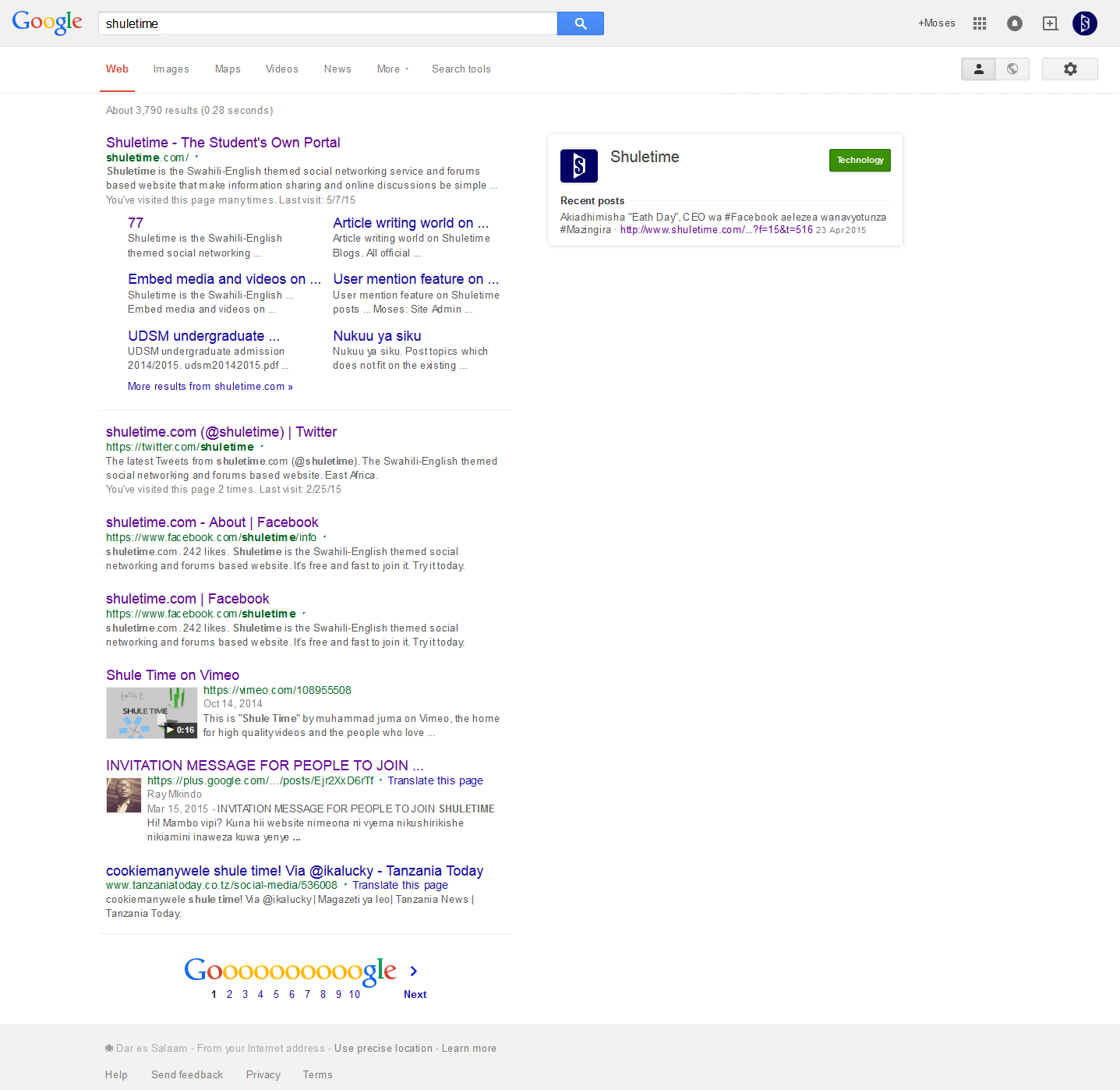Screen dimensions: 1120x1090
Task: Open the account profile avatar
Action: click(x=1085, y=23)
